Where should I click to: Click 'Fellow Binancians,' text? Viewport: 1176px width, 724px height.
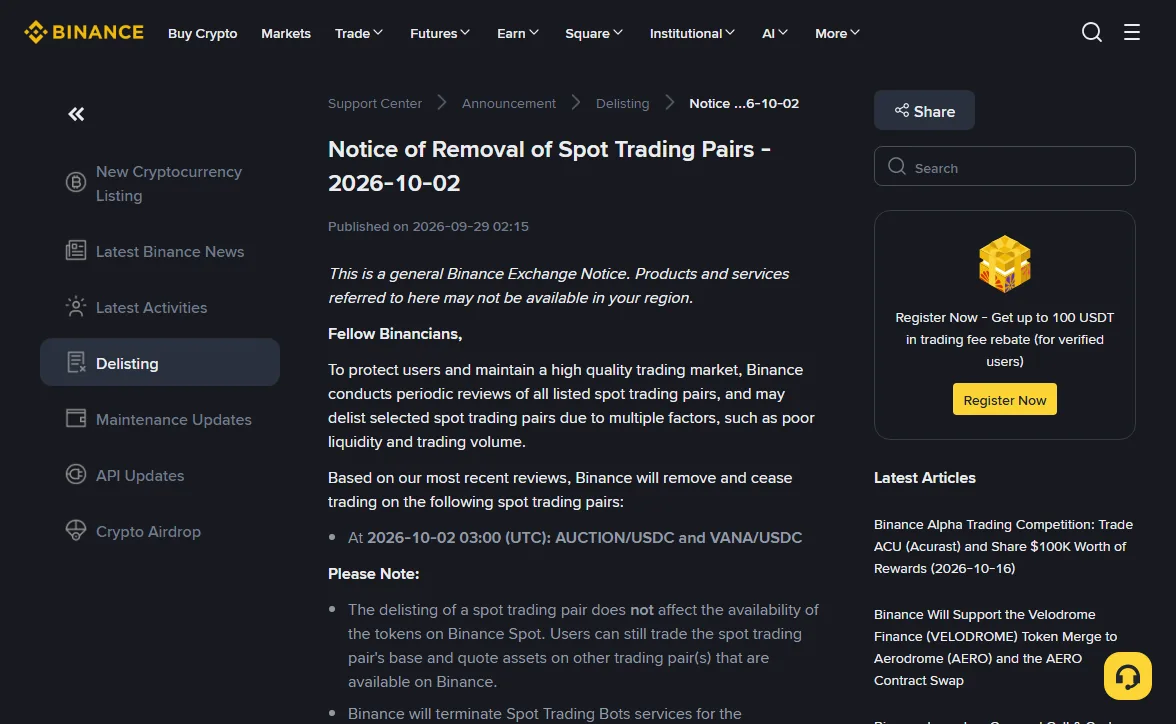(x=395, y=334)
